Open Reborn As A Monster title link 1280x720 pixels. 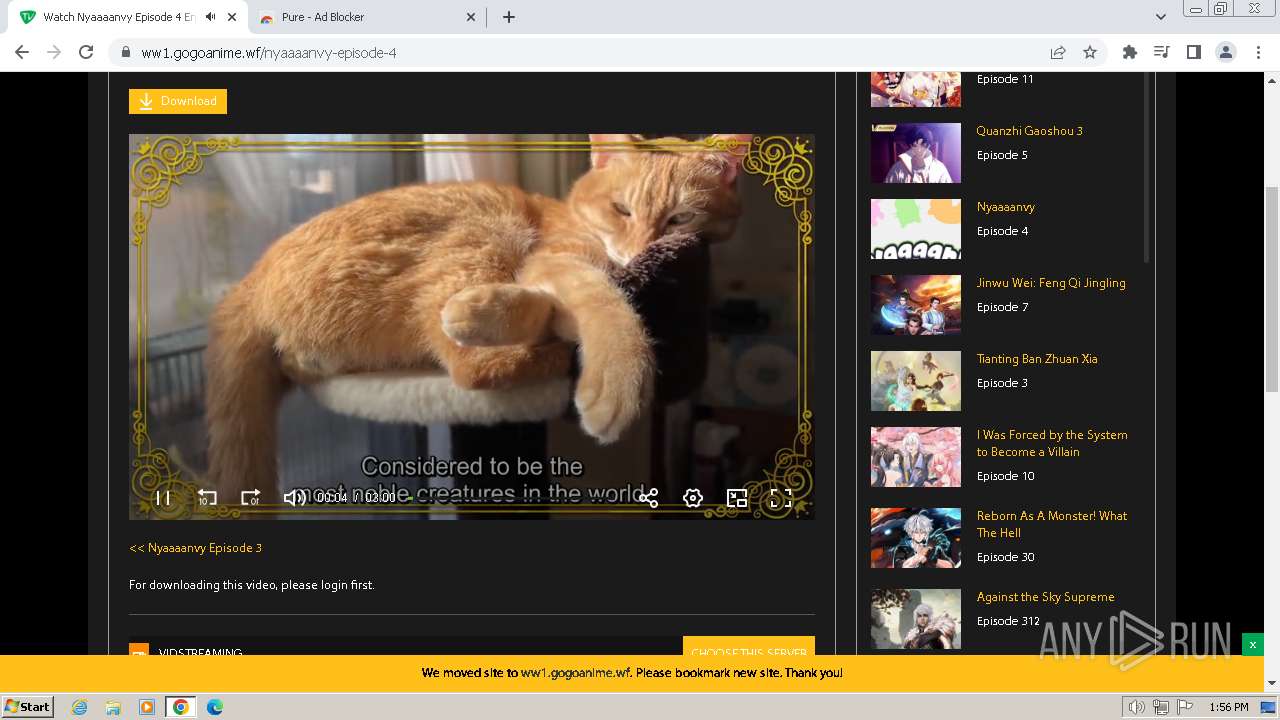1052,524
